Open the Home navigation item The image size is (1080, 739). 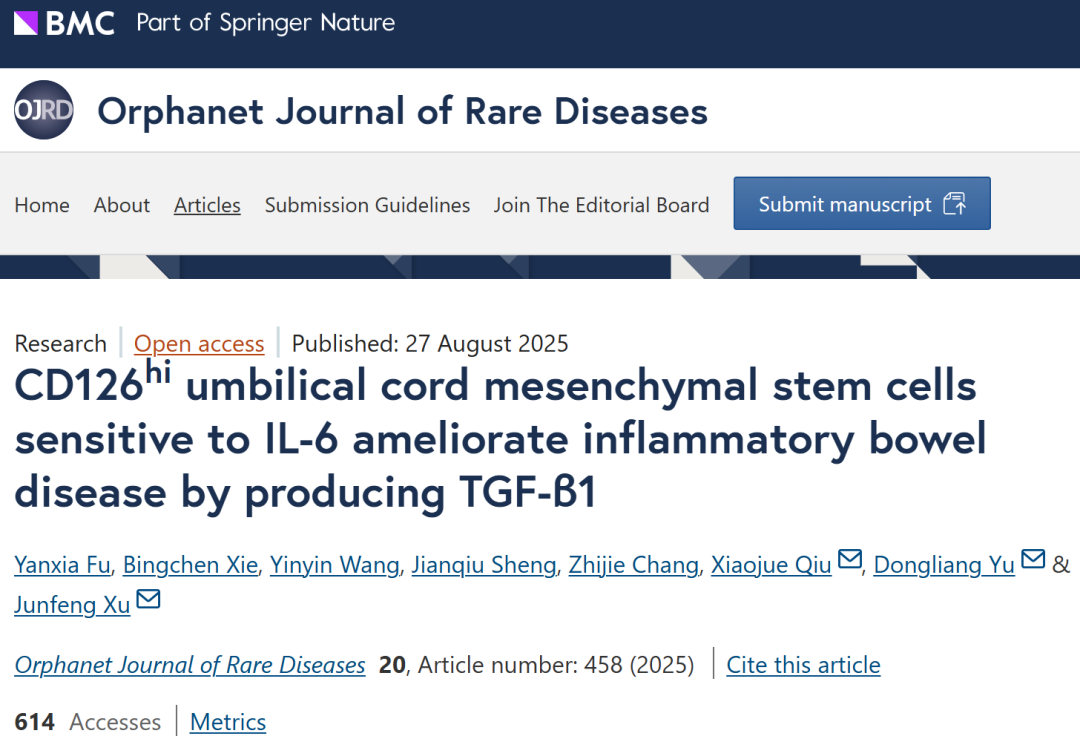(x=42, y=205)
